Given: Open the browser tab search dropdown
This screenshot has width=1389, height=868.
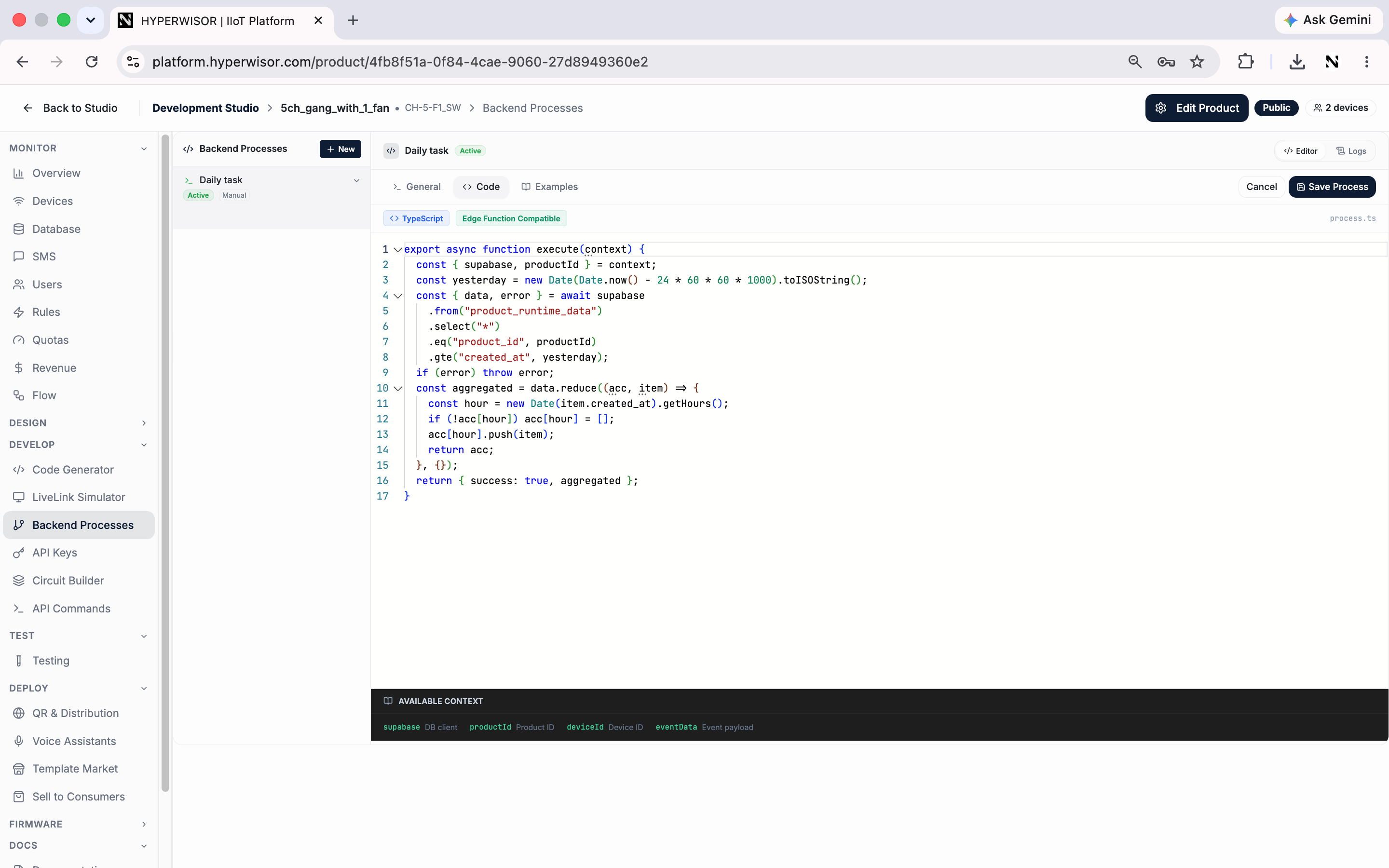Looking at the screenshot, I should [x=90, y=20].
